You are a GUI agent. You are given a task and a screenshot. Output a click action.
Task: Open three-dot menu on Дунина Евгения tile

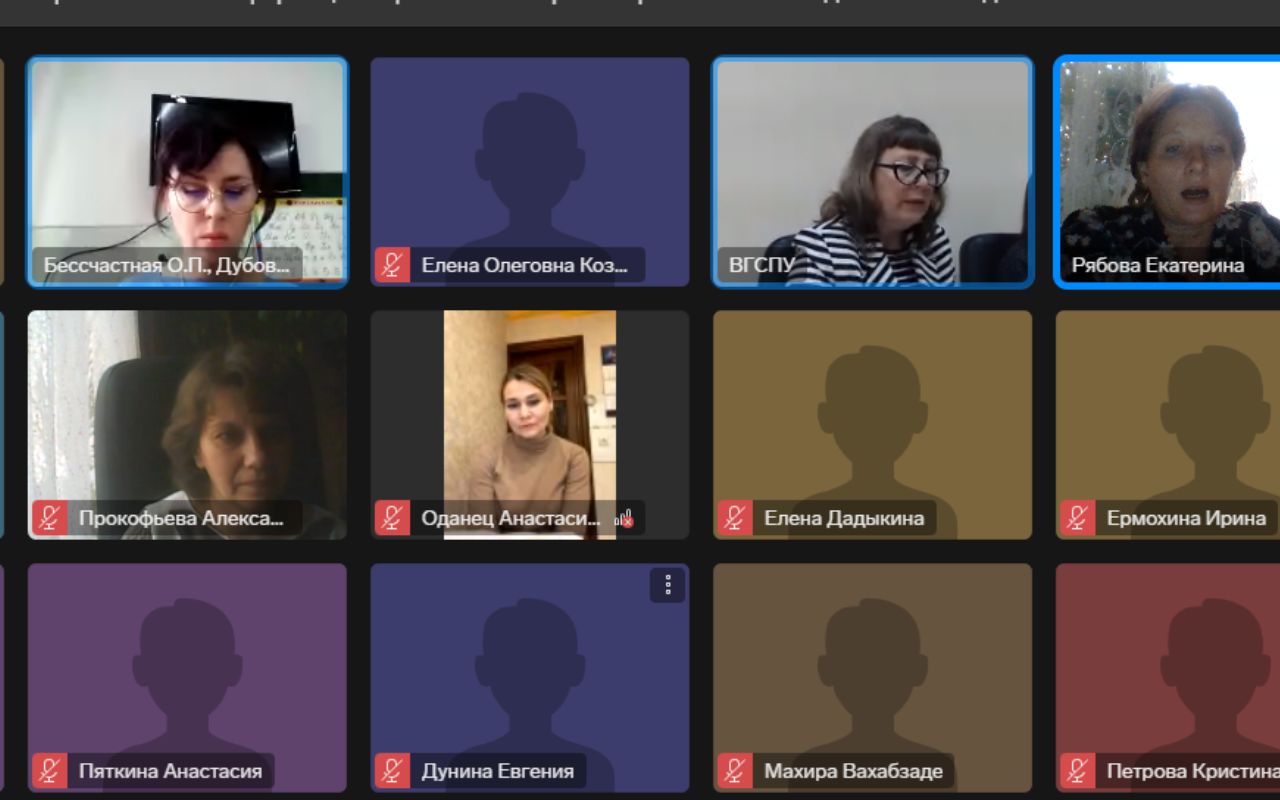point(667,585)
